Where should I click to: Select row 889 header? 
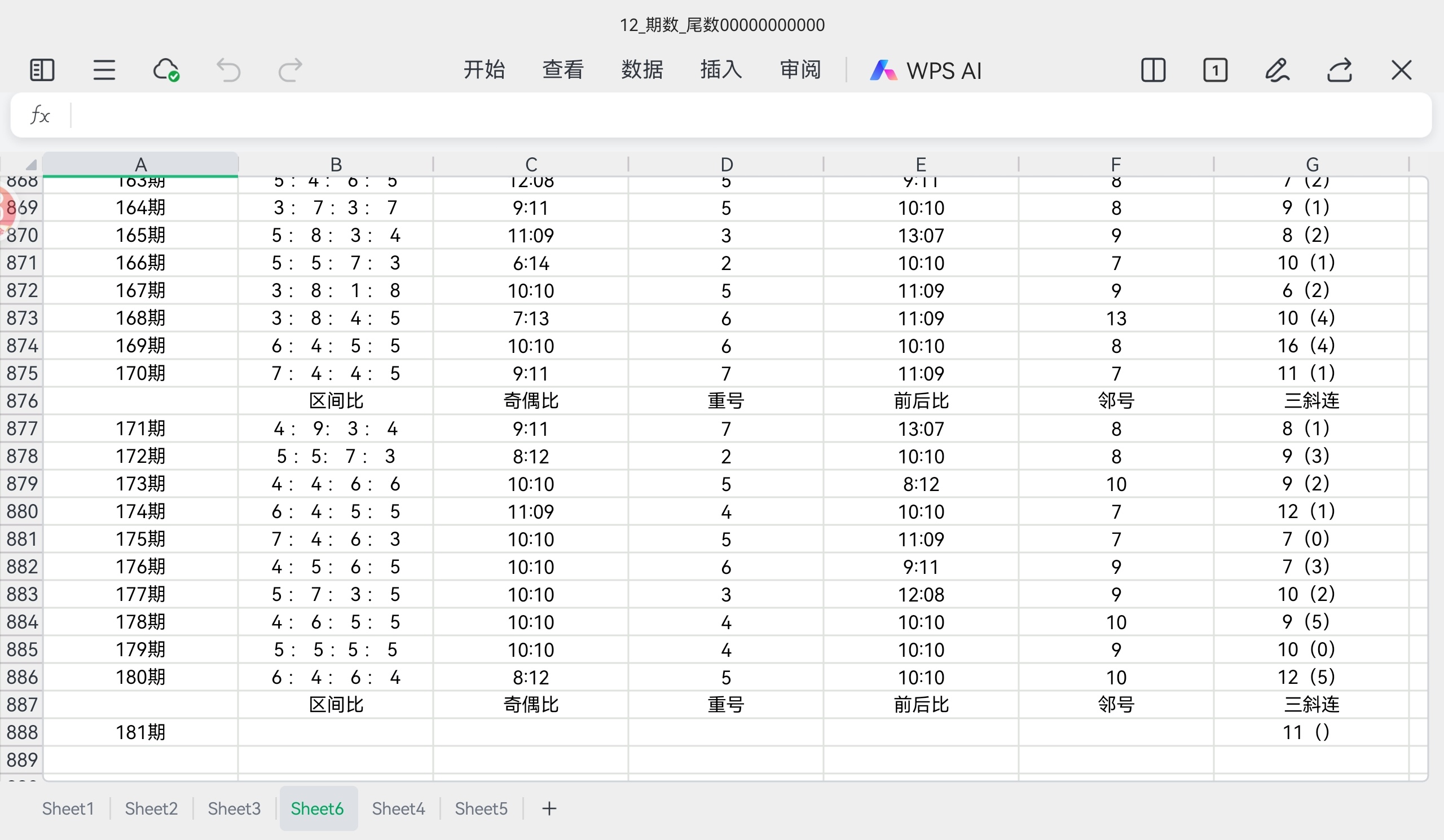coord(22,760)
